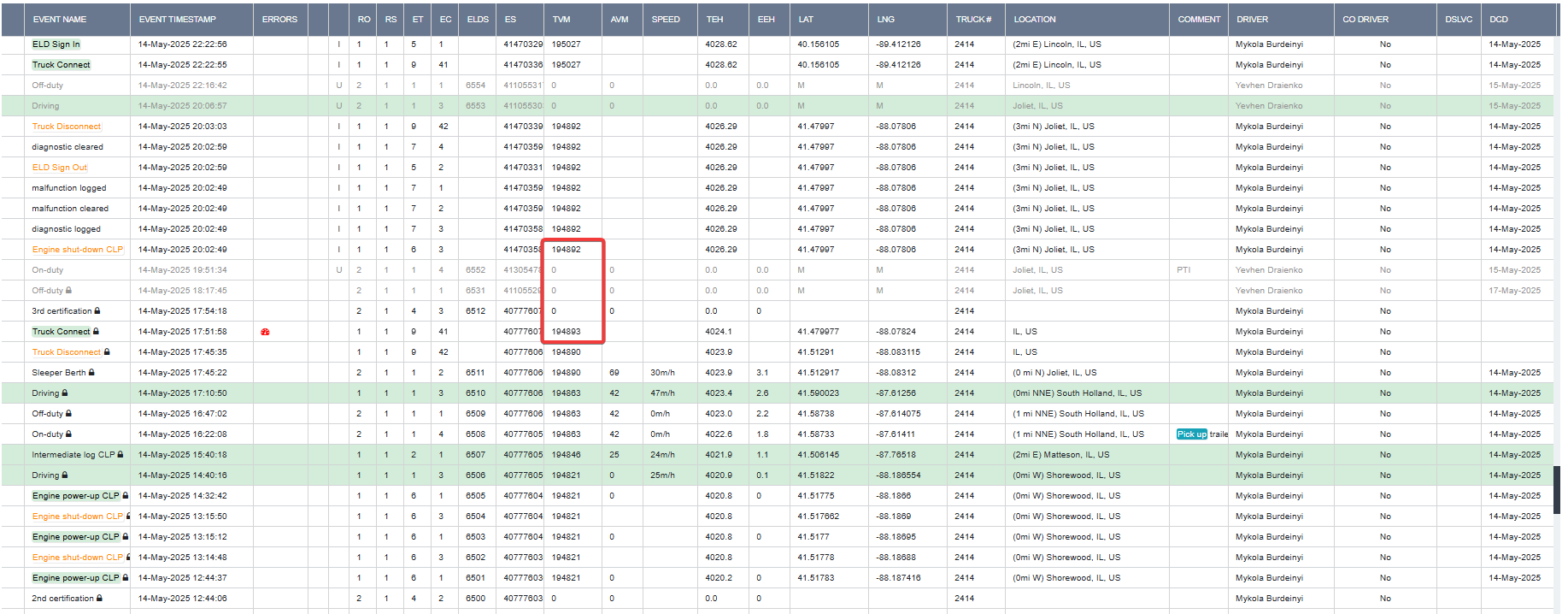Viewport: 1568px width, 614px height.
Task: Open the ELD Sign In event
Action: [x=56, y=44]
